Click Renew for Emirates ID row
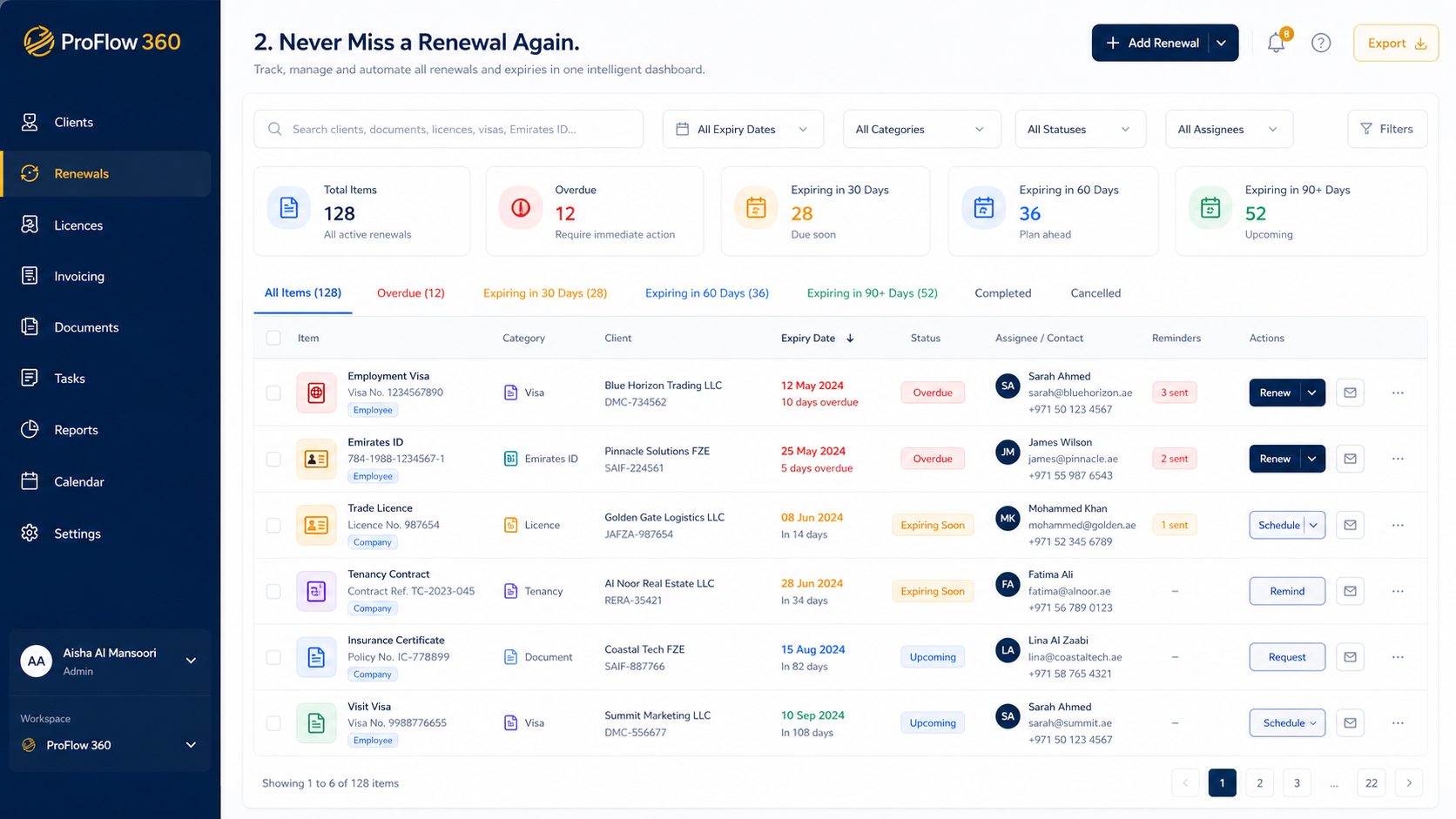 pos(1275,459)
